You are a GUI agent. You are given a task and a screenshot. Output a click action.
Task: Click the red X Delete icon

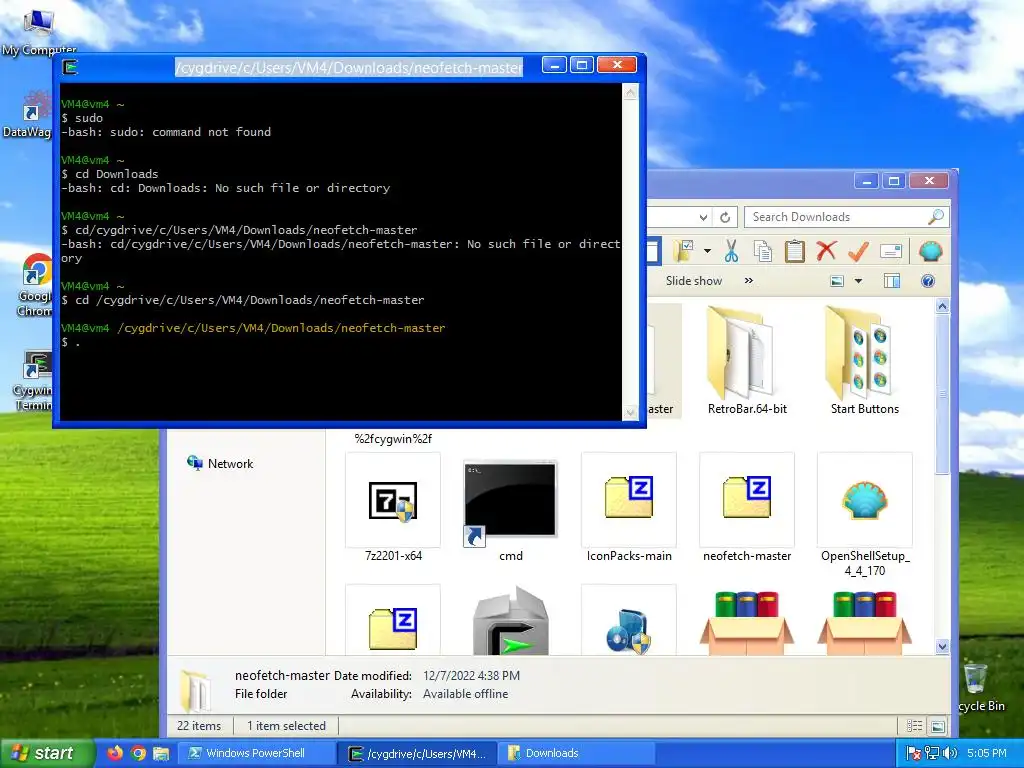click(826, 250)
